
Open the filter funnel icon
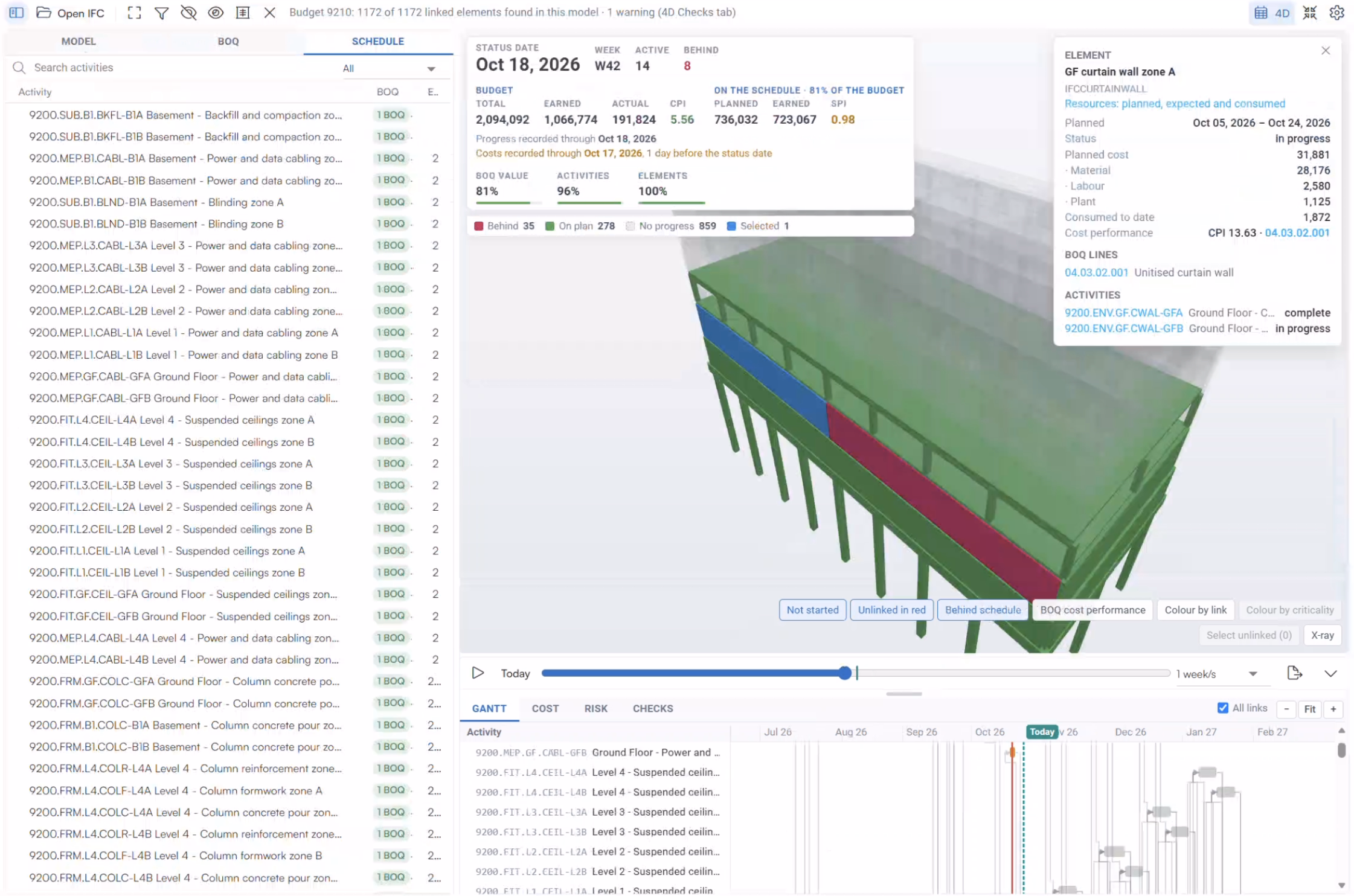coord(161,13)
